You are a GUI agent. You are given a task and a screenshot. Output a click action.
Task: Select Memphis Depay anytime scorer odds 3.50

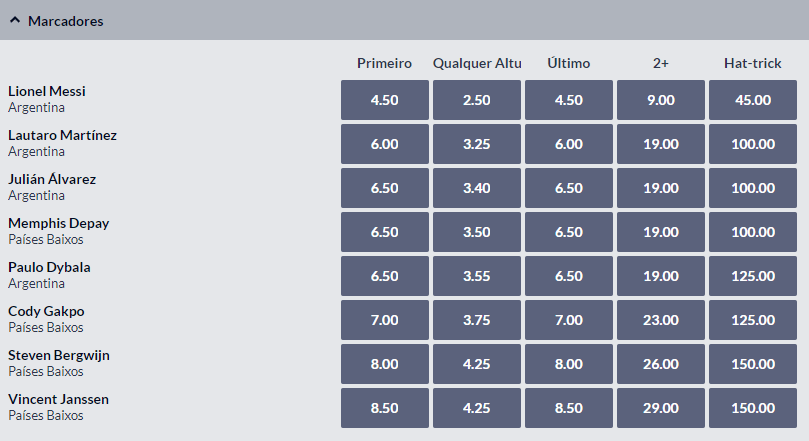tap(477, 232)
